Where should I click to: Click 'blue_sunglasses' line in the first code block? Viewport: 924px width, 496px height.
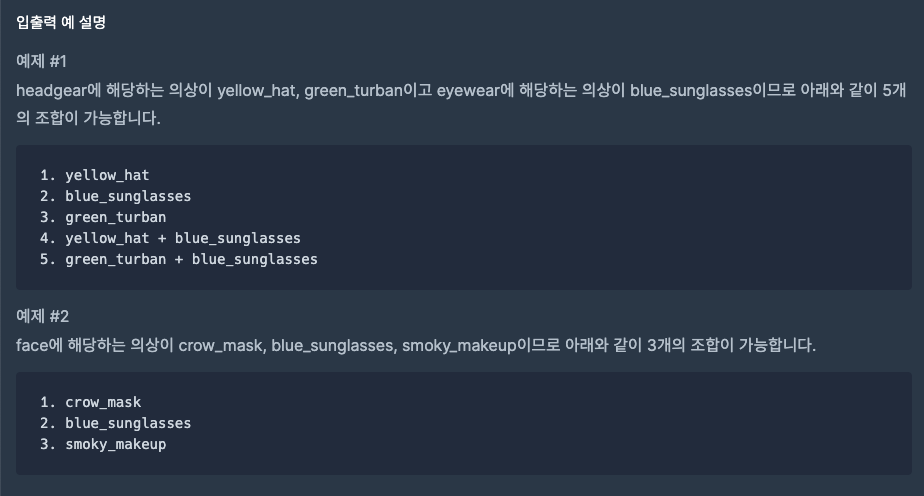pyautogui.click(x=116, y=196)
